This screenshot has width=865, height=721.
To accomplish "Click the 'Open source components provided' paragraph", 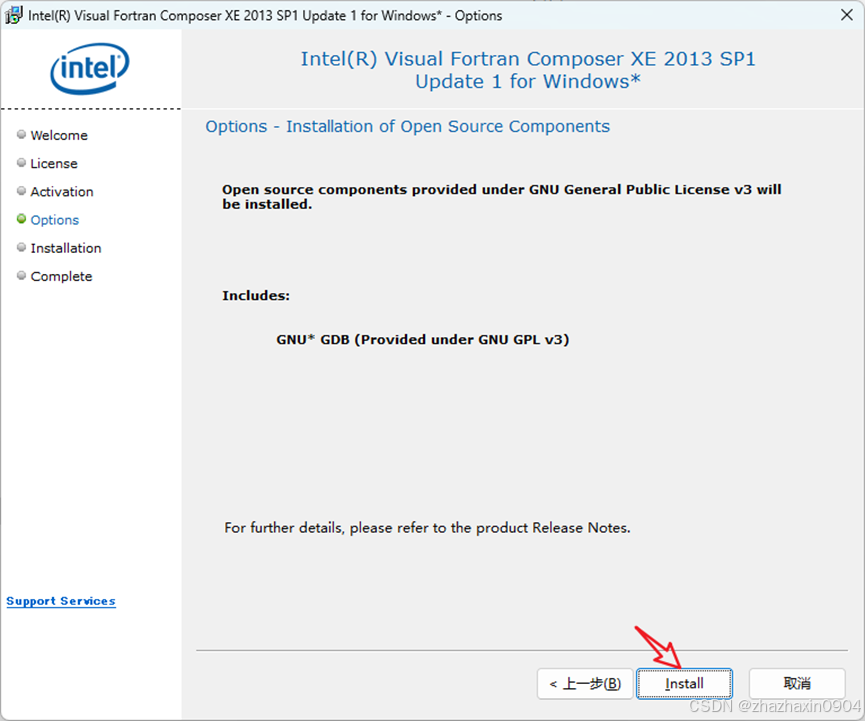I will click(501, 197).
